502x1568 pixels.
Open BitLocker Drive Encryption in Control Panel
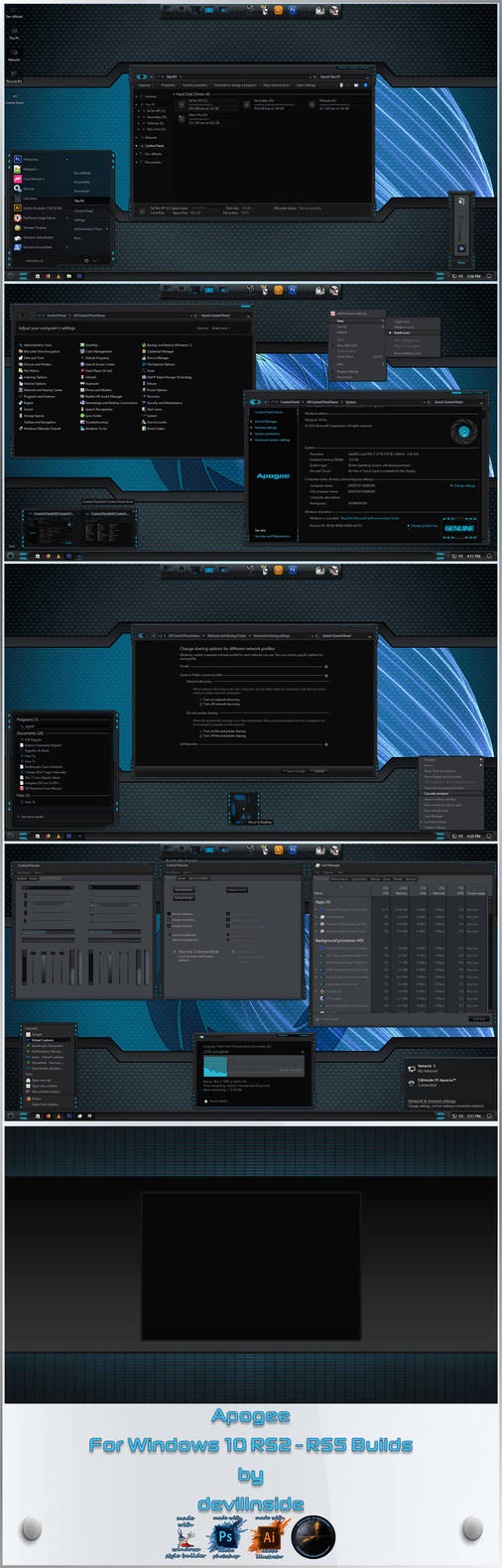click(40, 351)
